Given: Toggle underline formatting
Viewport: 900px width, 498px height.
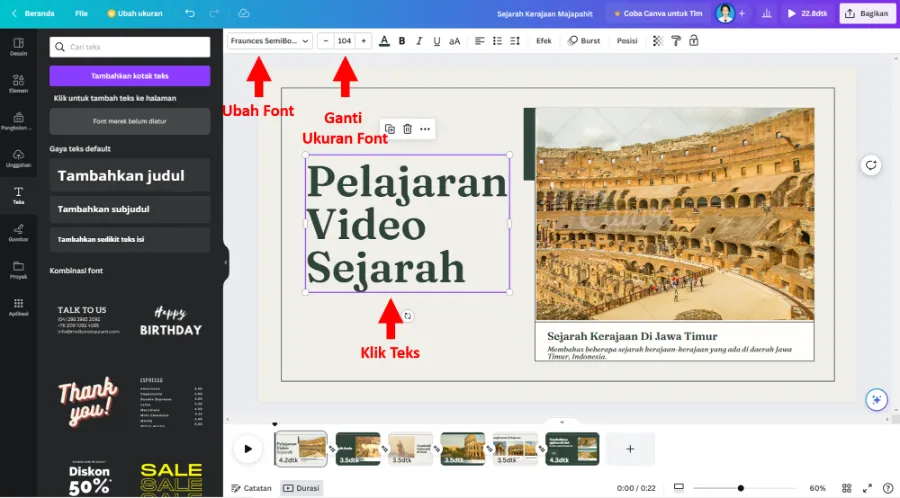Looking at the screenshot, I should tap(437, 41).
